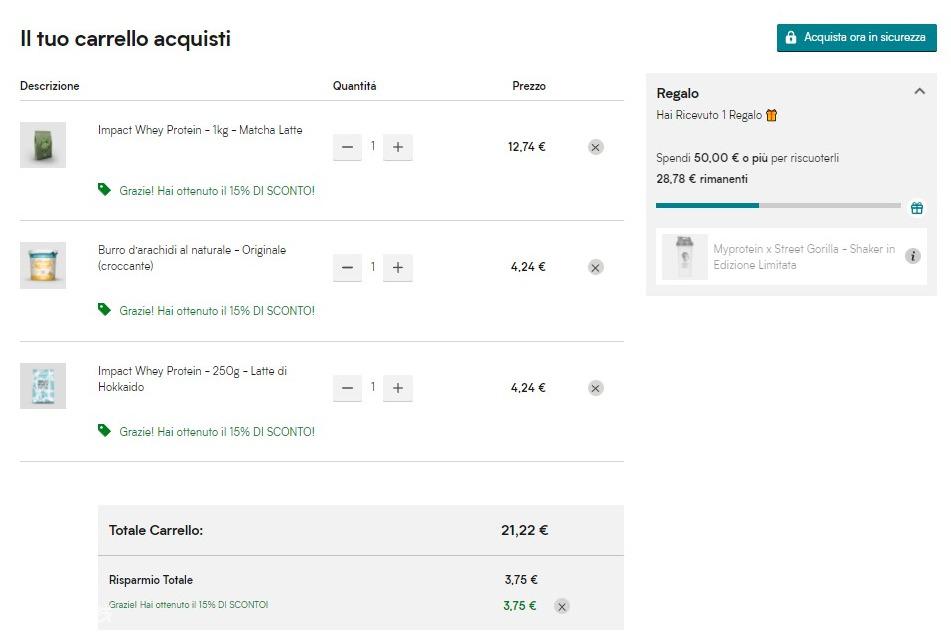Remove Impact Whey Protein Matcha Latte from cart

click(x=596, y=147)
